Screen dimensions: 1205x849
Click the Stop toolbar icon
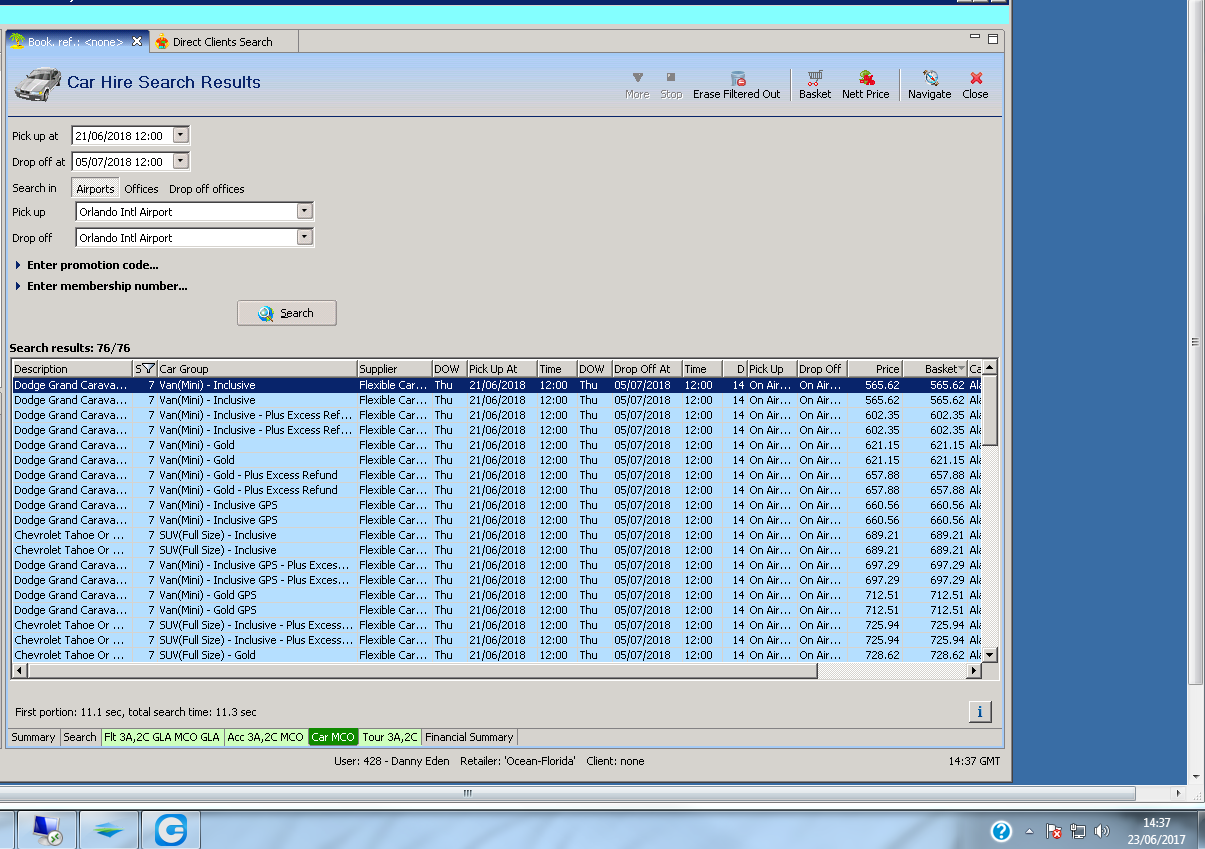(671, 85)
